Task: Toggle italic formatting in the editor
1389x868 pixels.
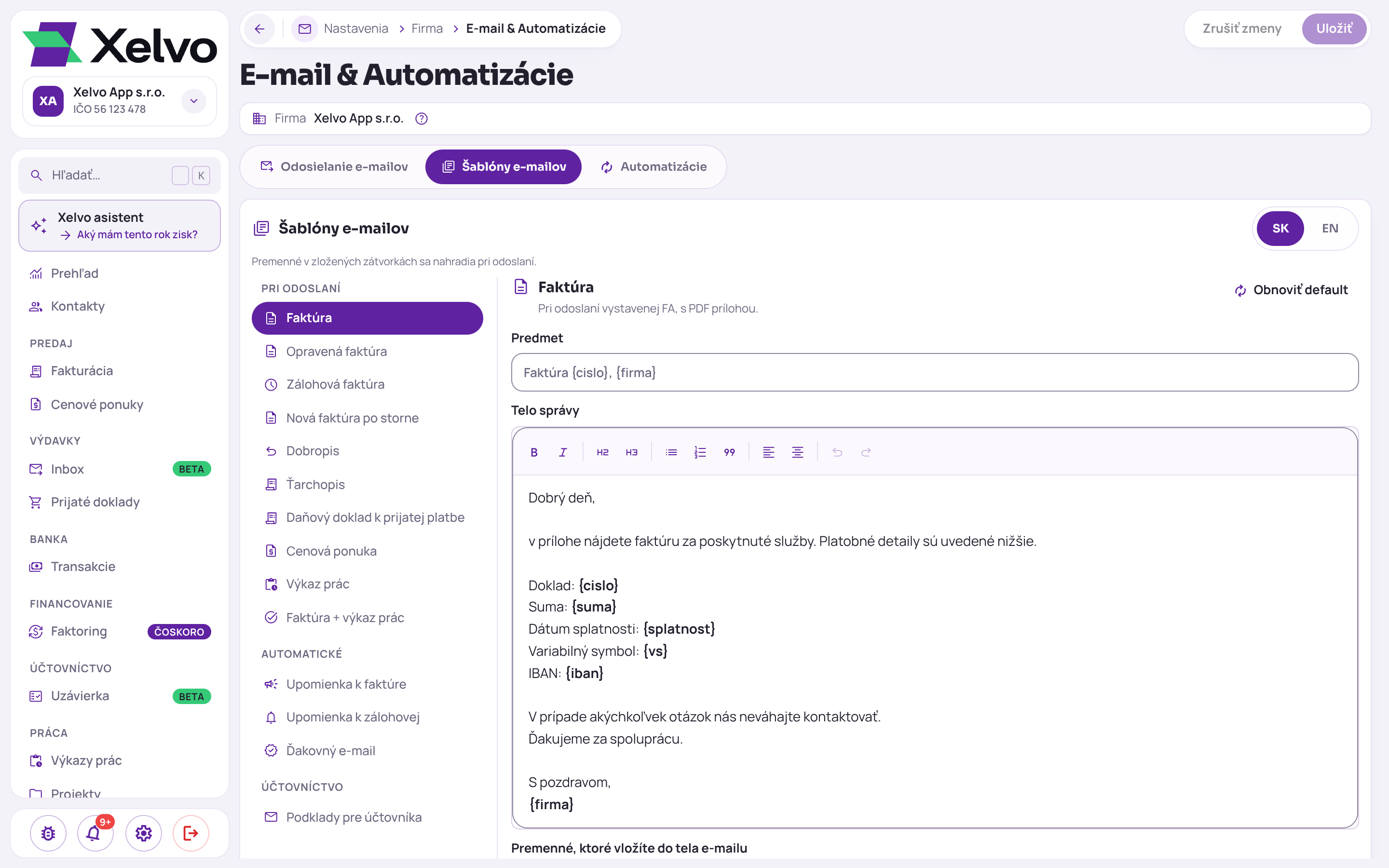Action: click(562, 452)
